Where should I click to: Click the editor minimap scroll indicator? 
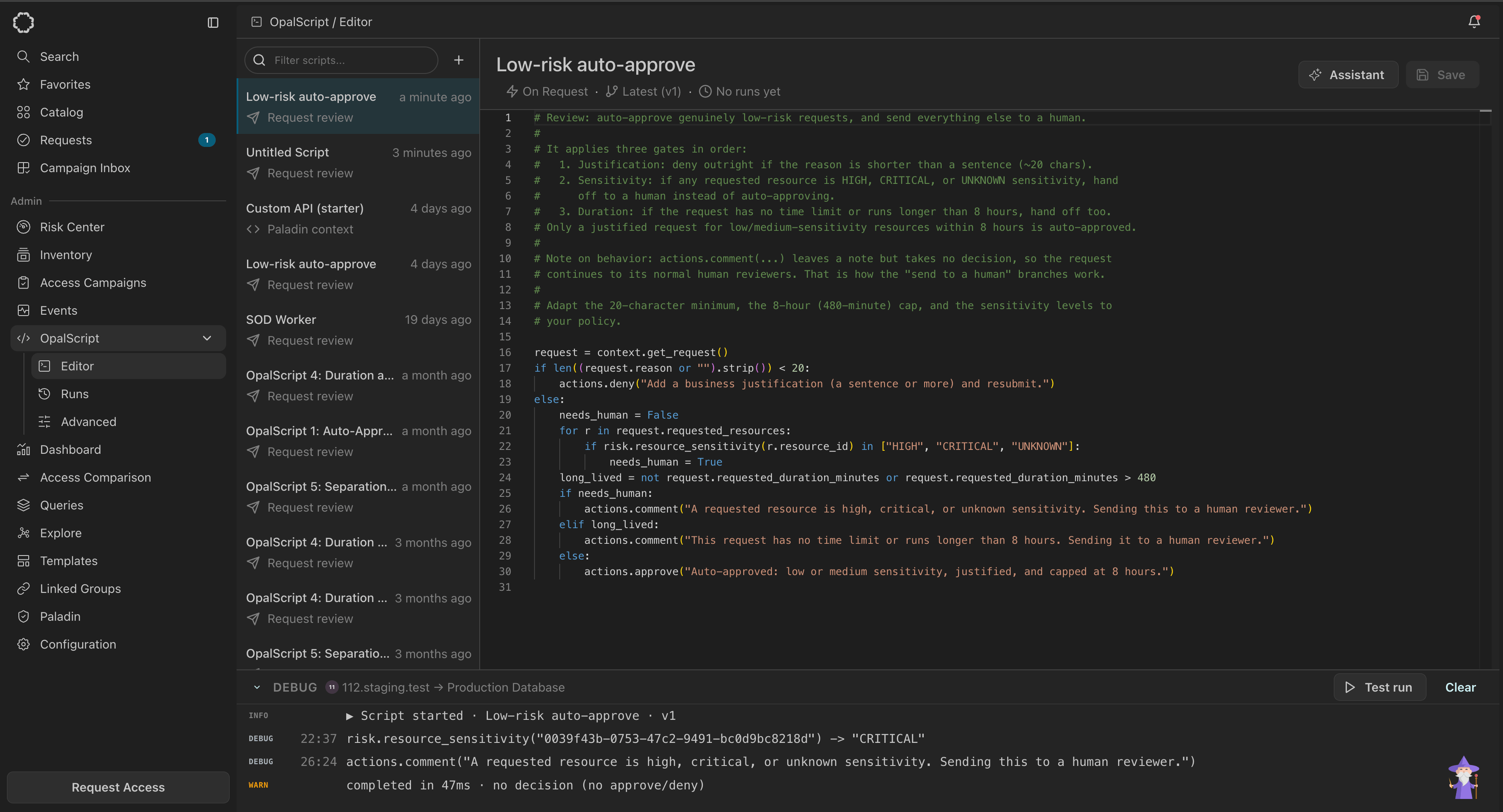coord(1486,111)
